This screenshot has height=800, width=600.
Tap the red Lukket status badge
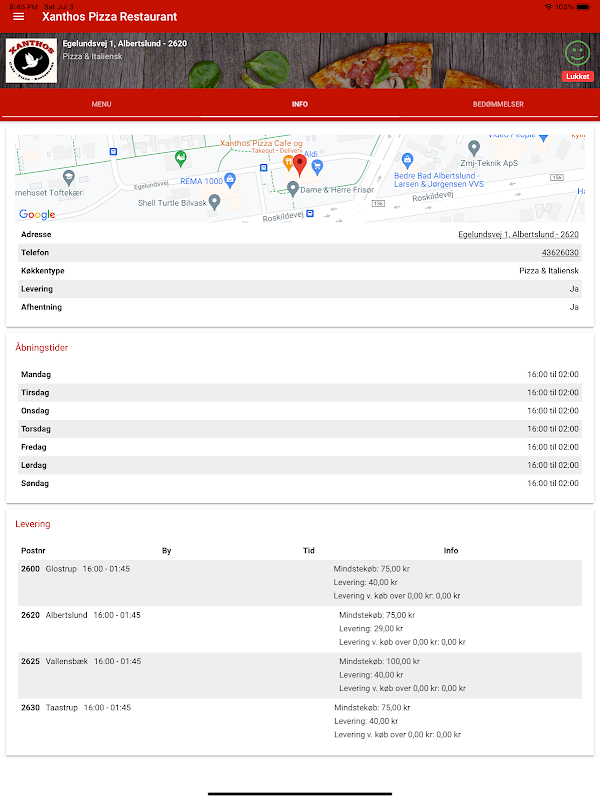tap(578, 77)
